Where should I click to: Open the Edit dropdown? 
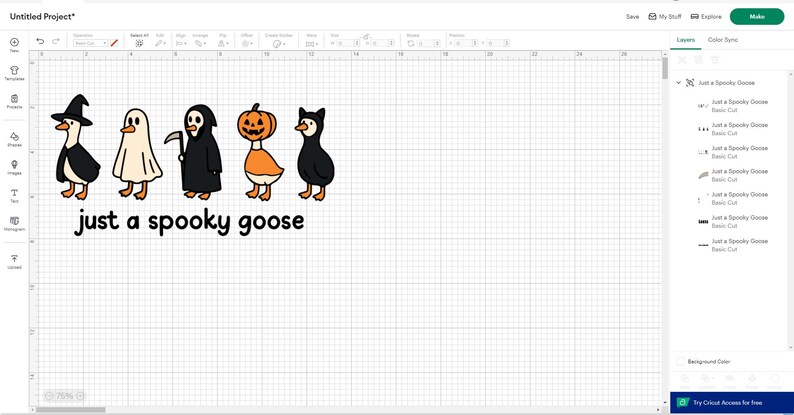tap(161, 44)
